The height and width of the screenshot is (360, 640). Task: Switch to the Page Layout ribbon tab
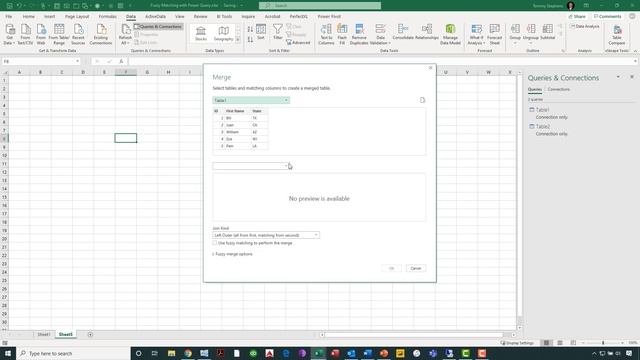coord(77,16)
